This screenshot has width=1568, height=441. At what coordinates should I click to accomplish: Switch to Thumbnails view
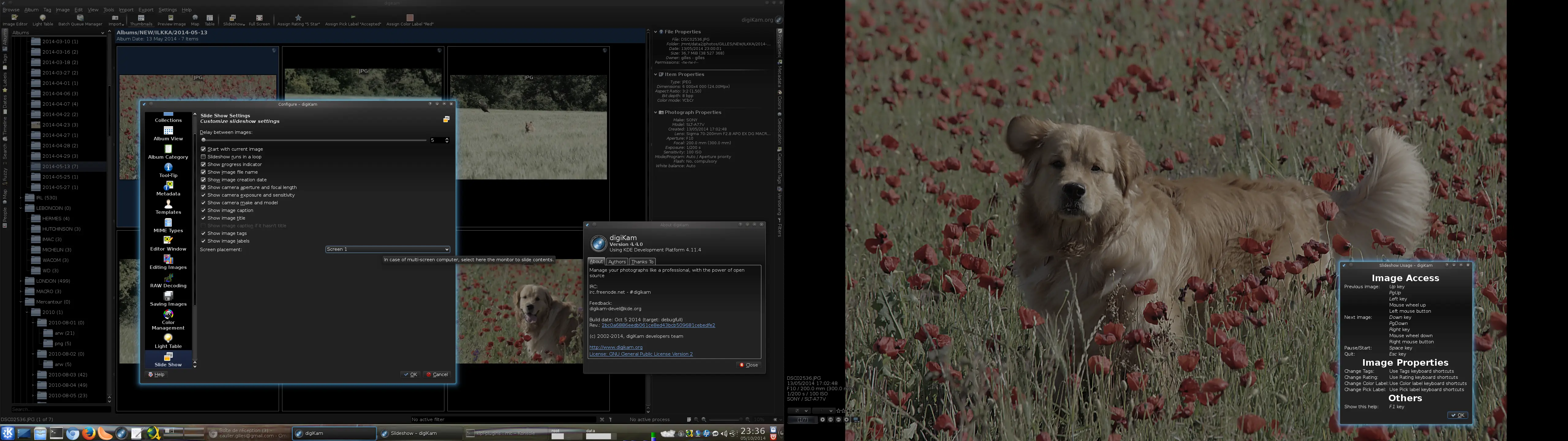point(141,19)
